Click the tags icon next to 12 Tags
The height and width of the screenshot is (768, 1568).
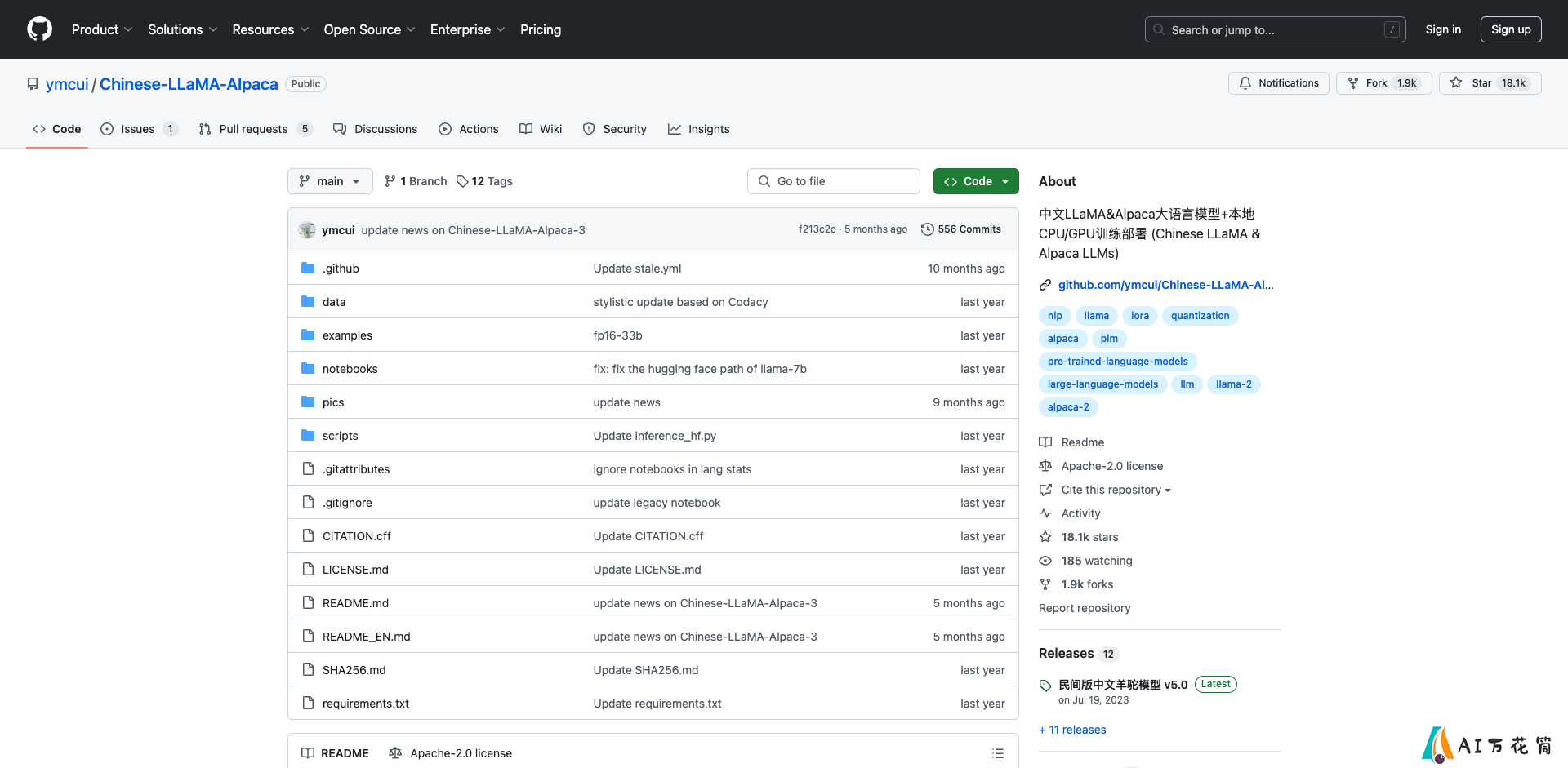462,181
